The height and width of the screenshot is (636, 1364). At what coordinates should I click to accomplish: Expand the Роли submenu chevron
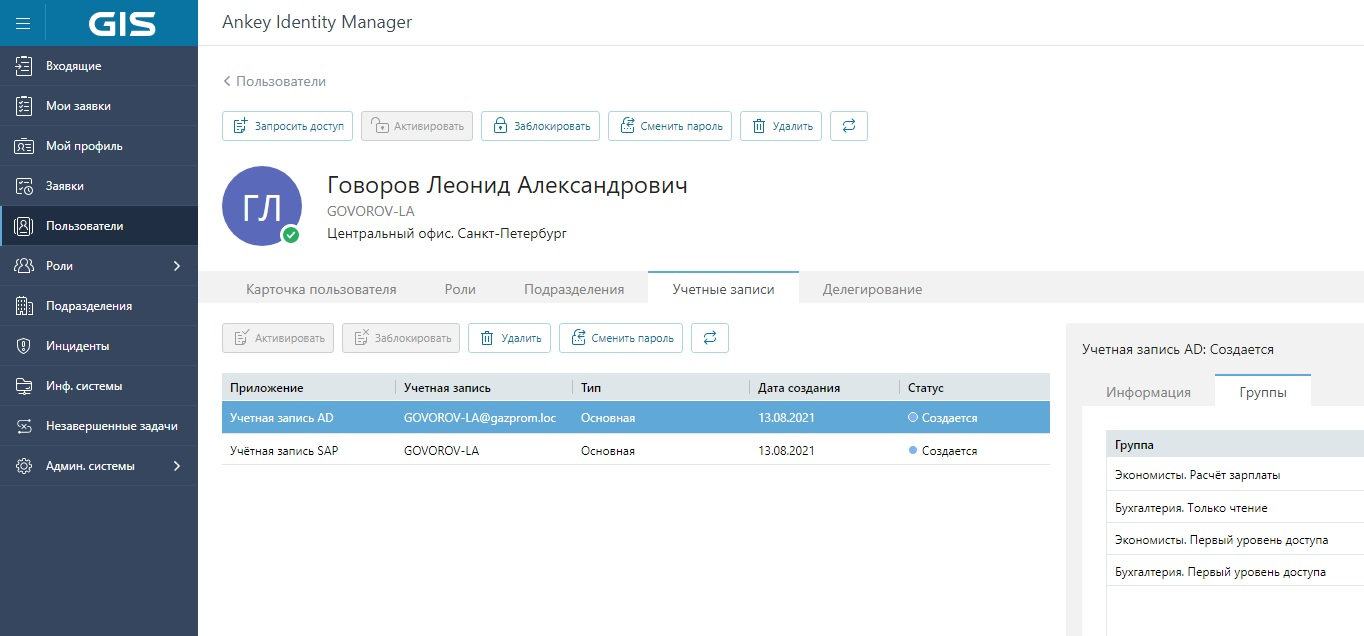point(177,266)
